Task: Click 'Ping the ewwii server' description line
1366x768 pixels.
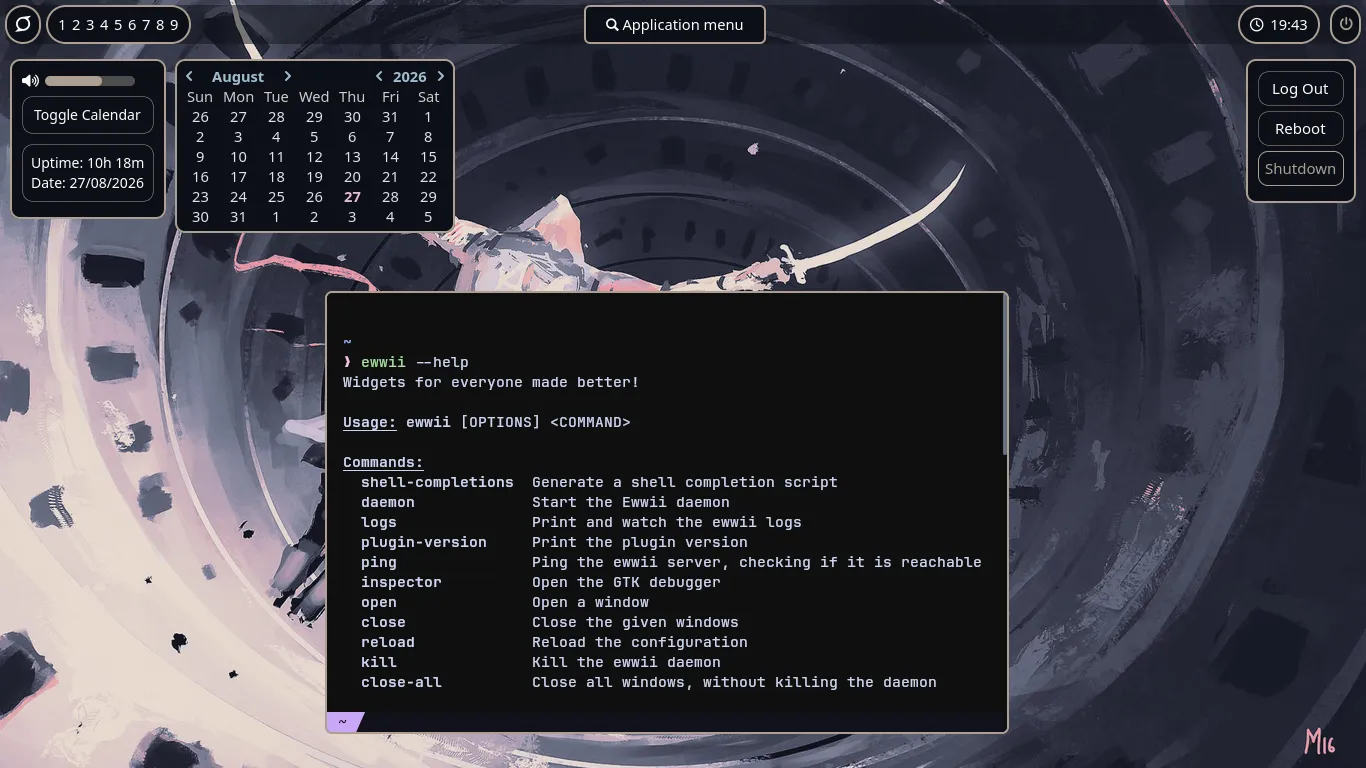Action: point(757,562)
